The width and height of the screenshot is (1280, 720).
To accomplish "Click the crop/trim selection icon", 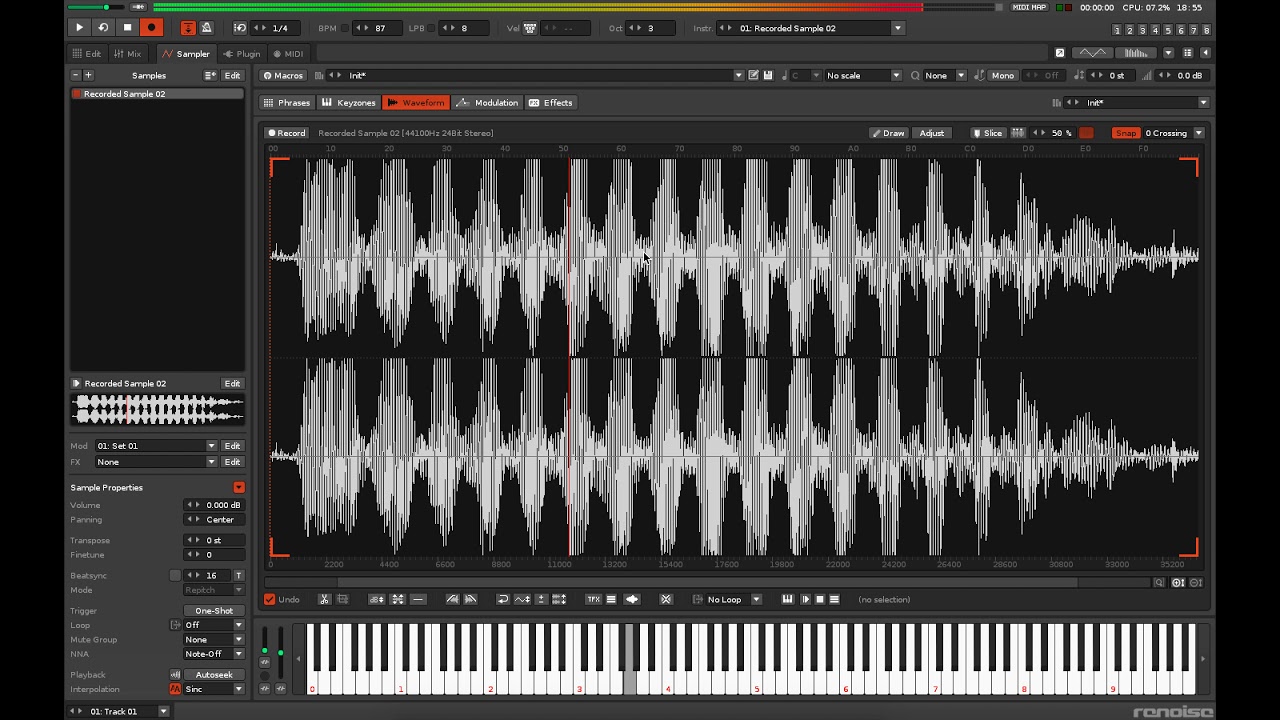I will coord(342,599).
